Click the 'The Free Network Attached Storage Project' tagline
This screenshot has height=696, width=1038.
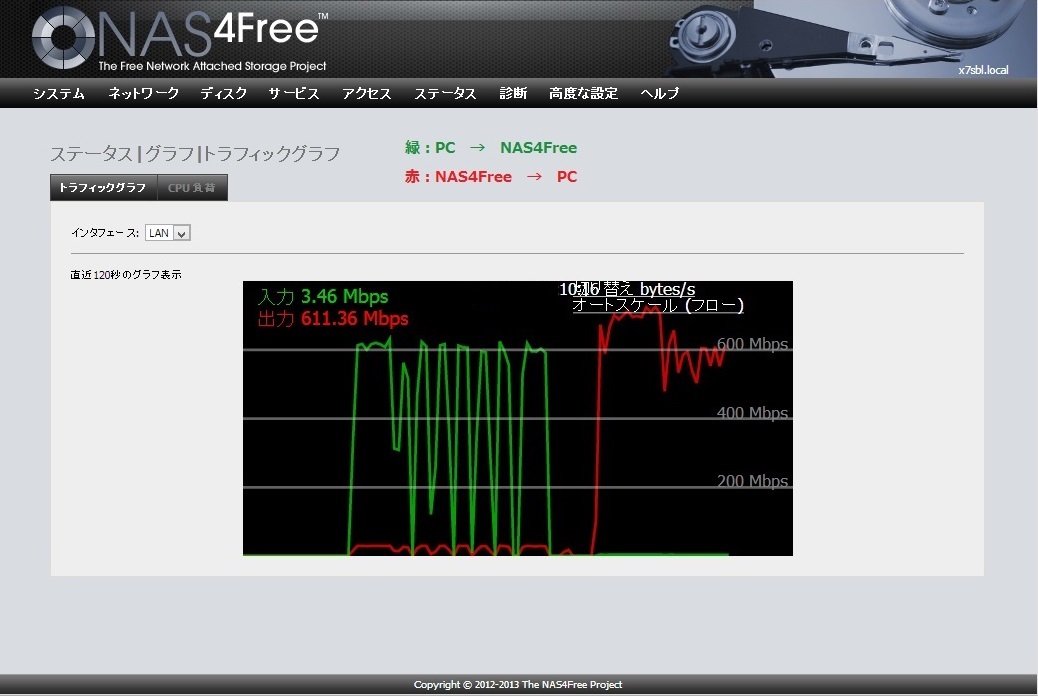pos(212,66)
